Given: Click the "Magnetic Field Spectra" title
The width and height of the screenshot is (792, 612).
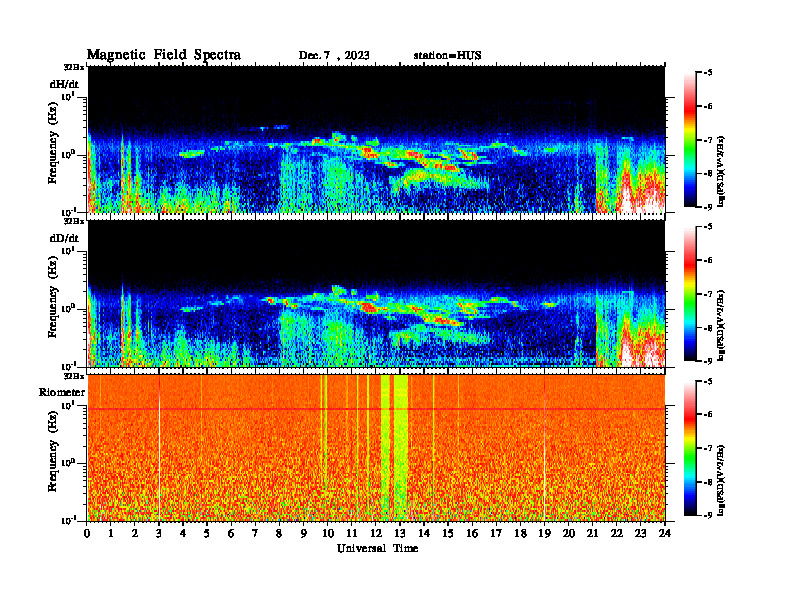Looking at the screenshot, I should point(164,55).
